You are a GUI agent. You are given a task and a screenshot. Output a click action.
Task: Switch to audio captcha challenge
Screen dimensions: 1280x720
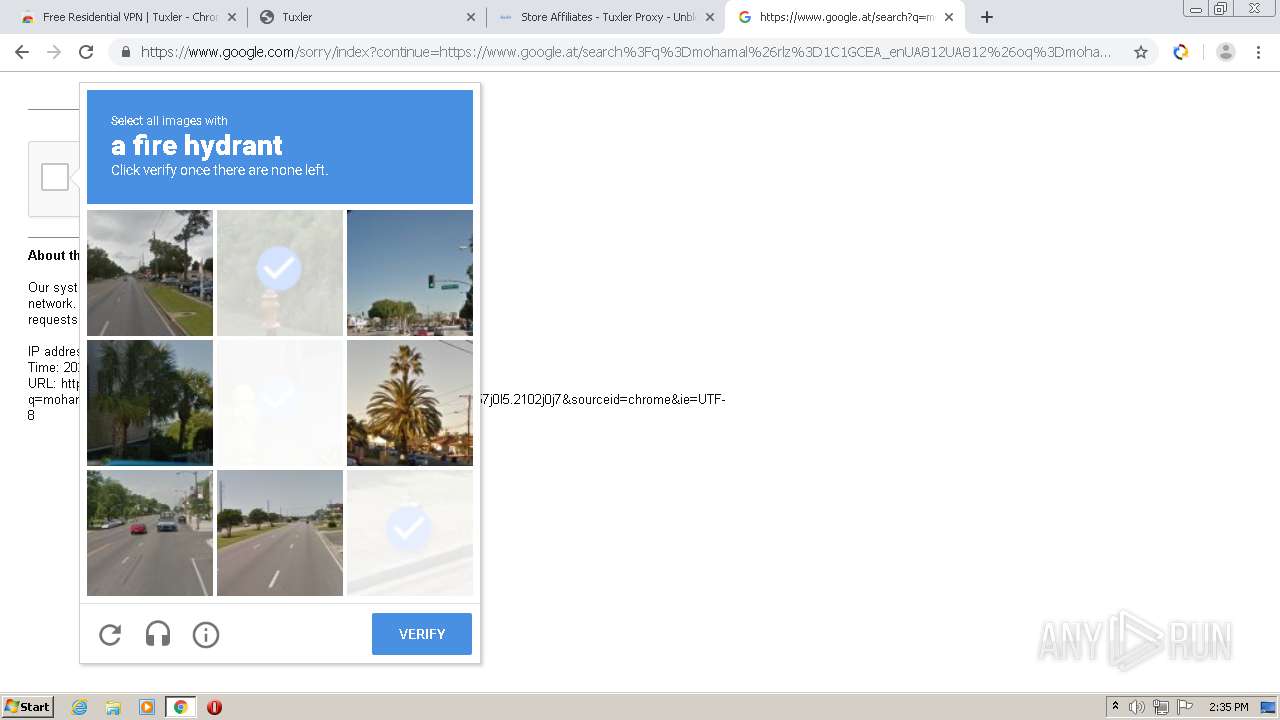coord(158,634)
